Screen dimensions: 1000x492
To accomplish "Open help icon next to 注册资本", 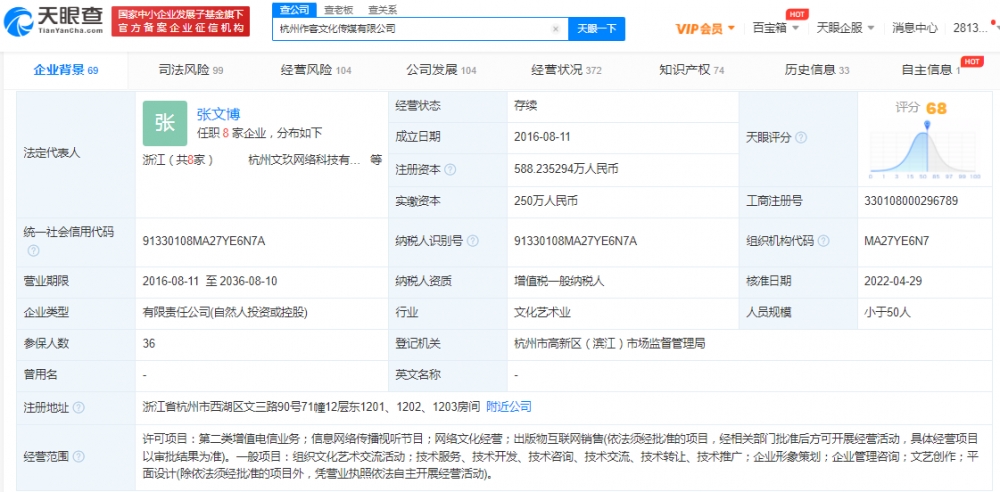I will click(450, 170).
